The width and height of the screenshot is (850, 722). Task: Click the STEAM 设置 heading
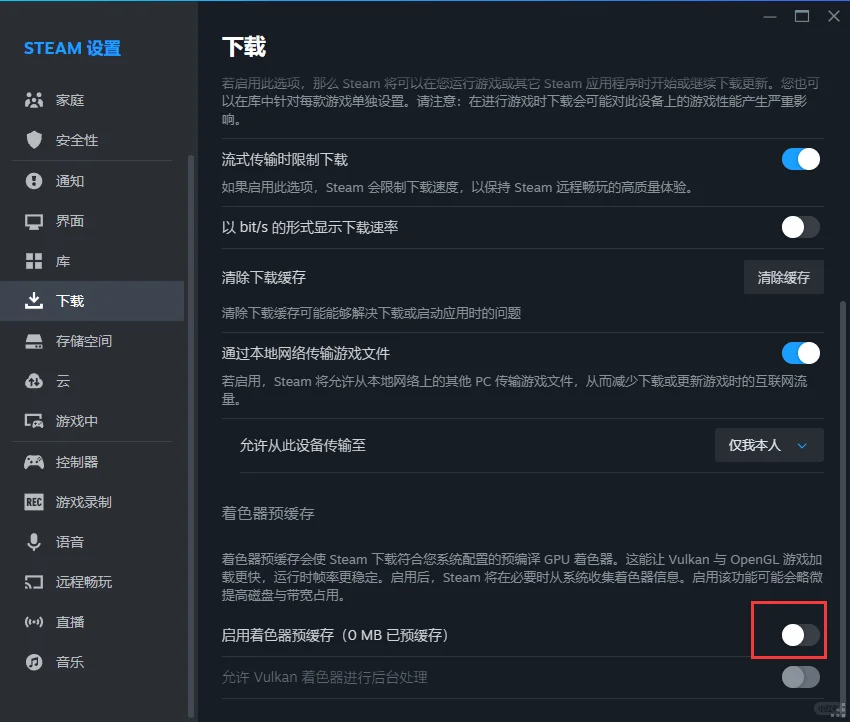click(x=73, y=48)
